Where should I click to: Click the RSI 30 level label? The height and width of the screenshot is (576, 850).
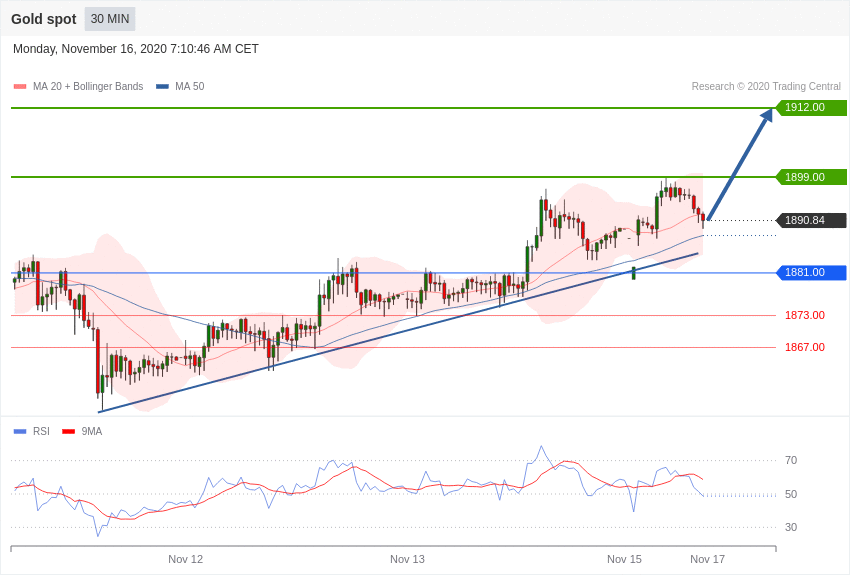(x=791, y=527)
